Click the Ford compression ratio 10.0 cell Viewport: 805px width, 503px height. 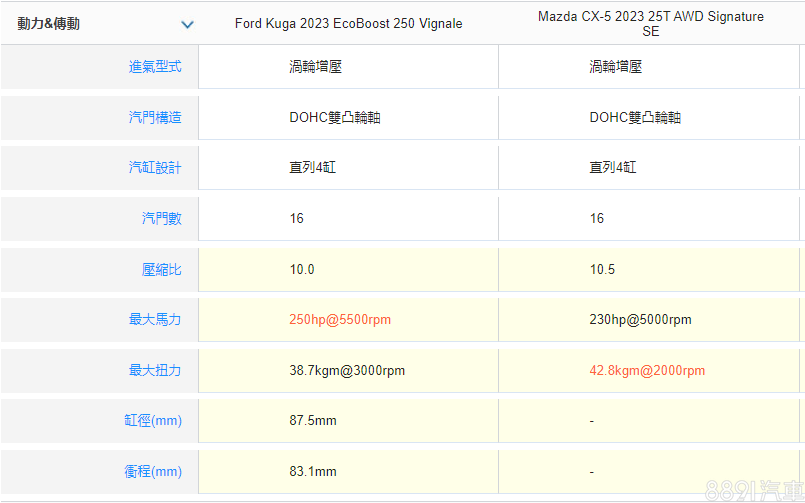[302, 269]
